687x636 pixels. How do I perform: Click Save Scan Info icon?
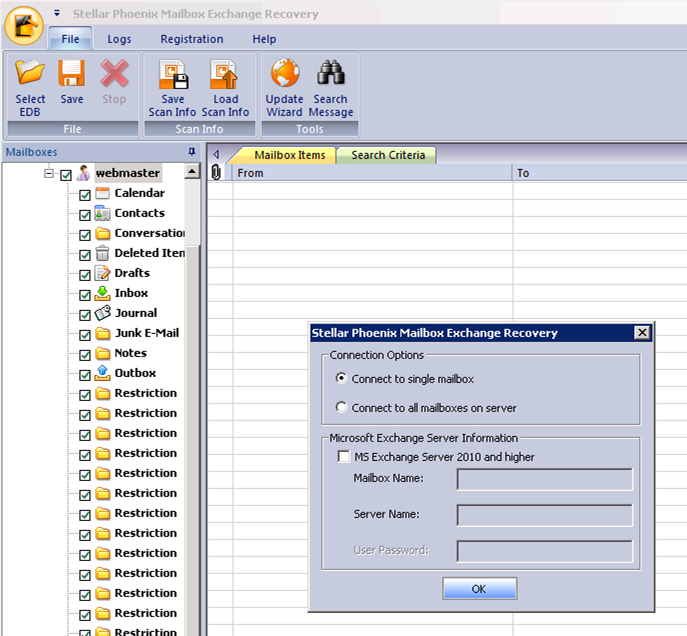pos(173,74)
